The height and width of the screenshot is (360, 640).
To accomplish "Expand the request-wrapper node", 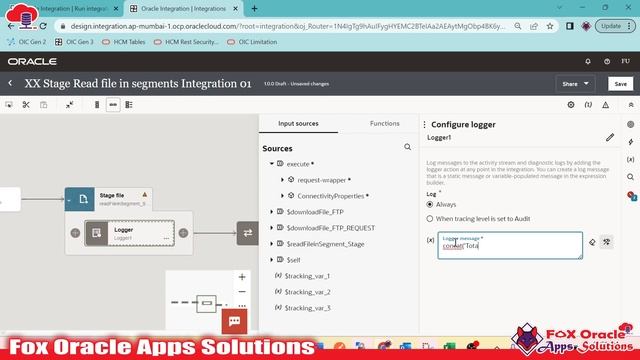I will [x=282, y=180].
